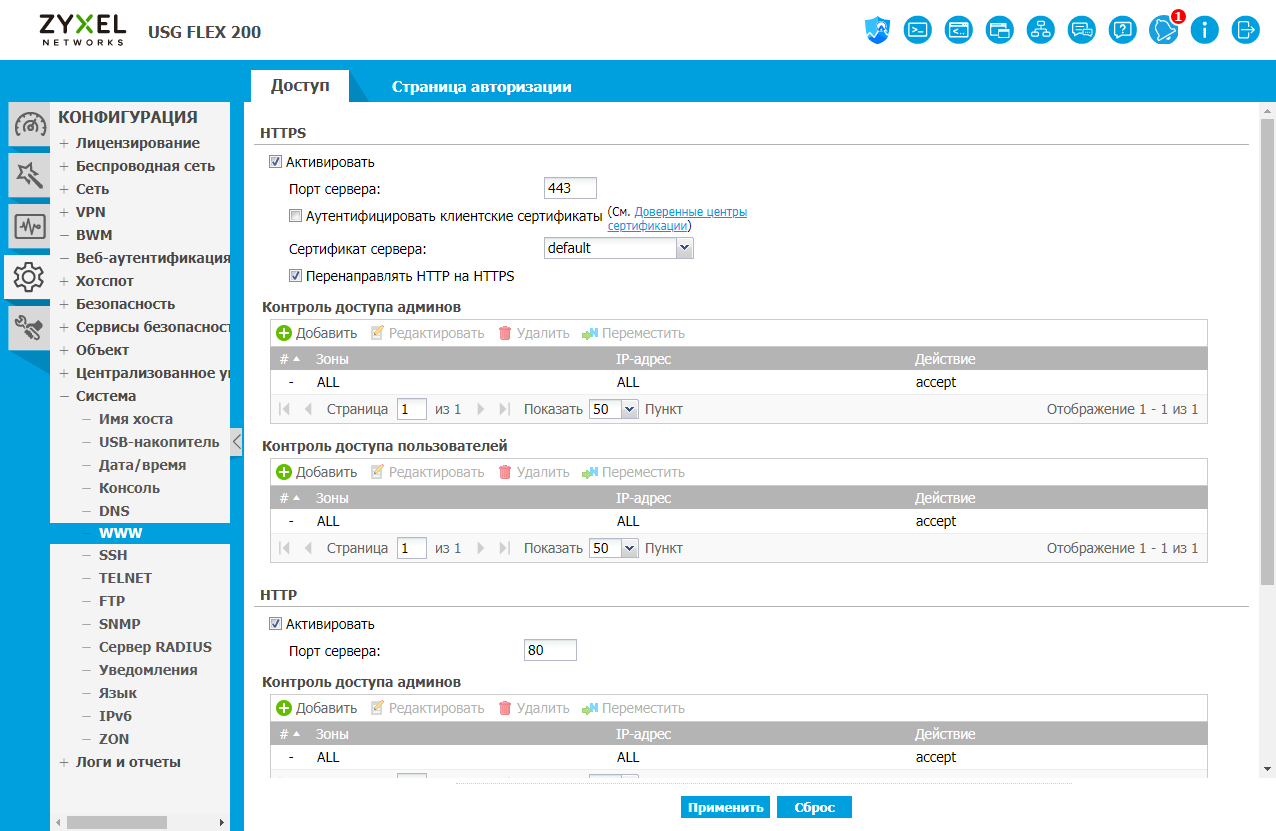Expand the VPN tree node
The height and width of the screenshot is (831, 1276).
click(63, 212)
